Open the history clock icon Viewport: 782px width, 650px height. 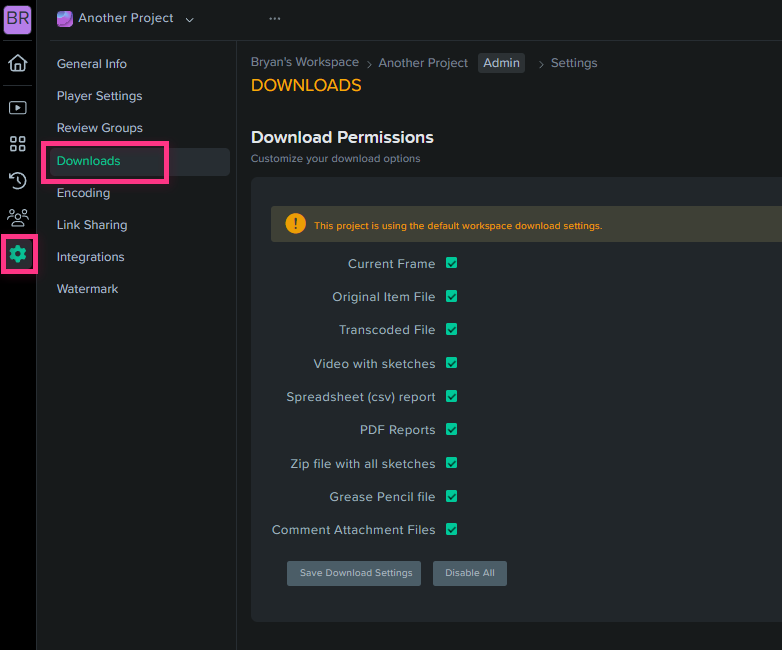(x=17, y=180)
